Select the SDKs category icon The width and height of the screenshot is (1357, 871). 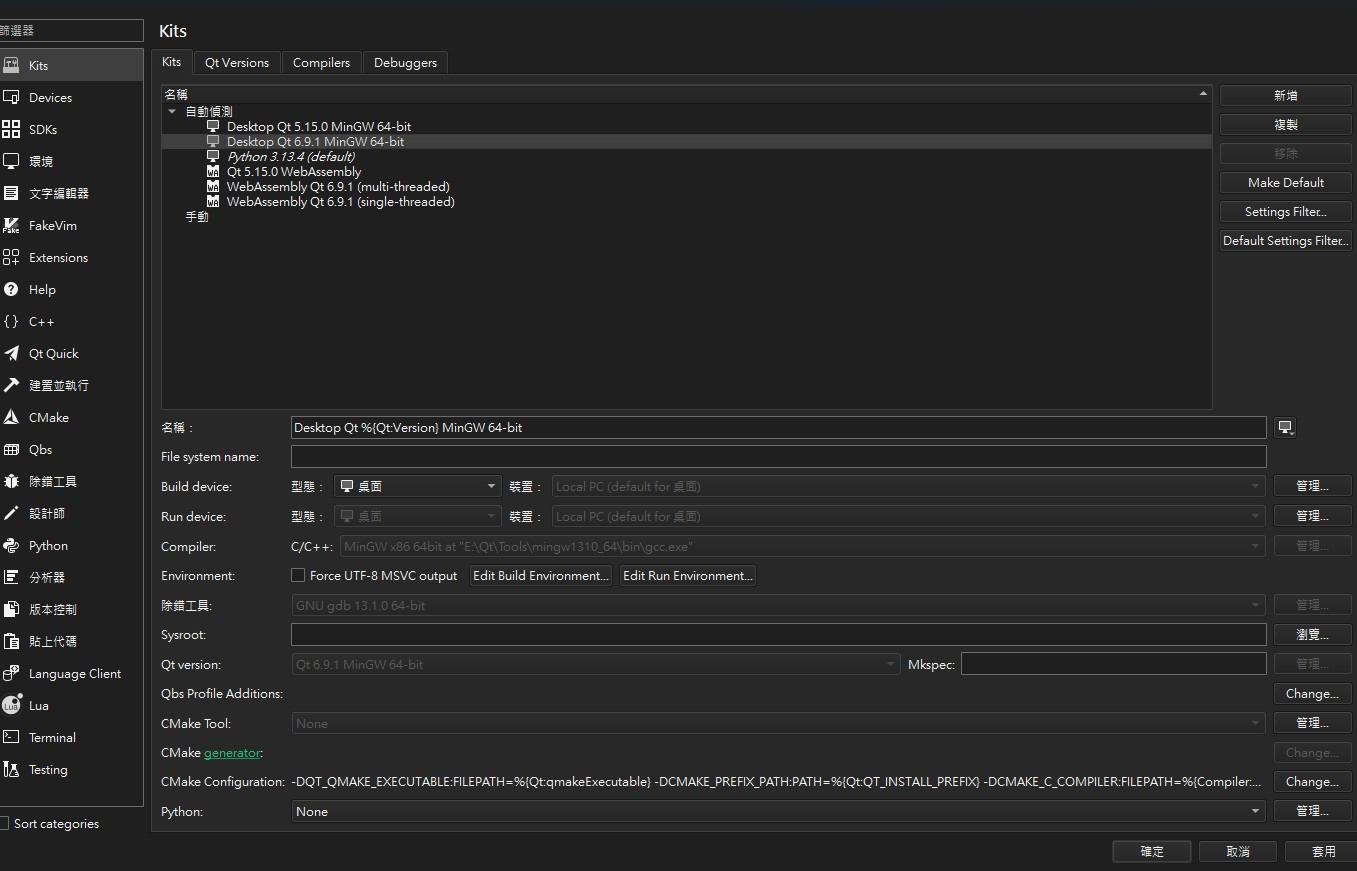pos(11,129)
